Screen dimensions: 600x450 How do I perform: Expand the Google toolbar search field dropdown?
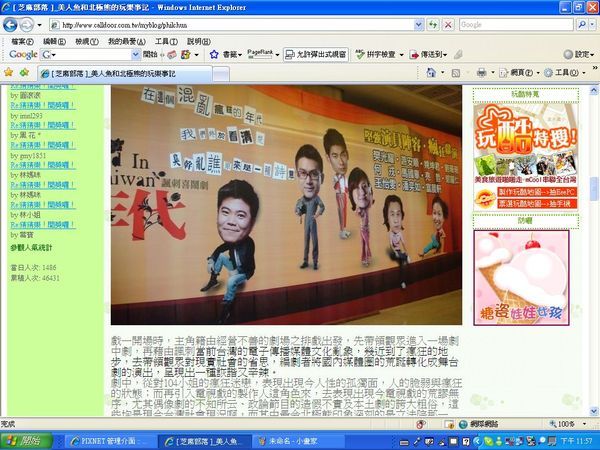[x=135, y=55]
